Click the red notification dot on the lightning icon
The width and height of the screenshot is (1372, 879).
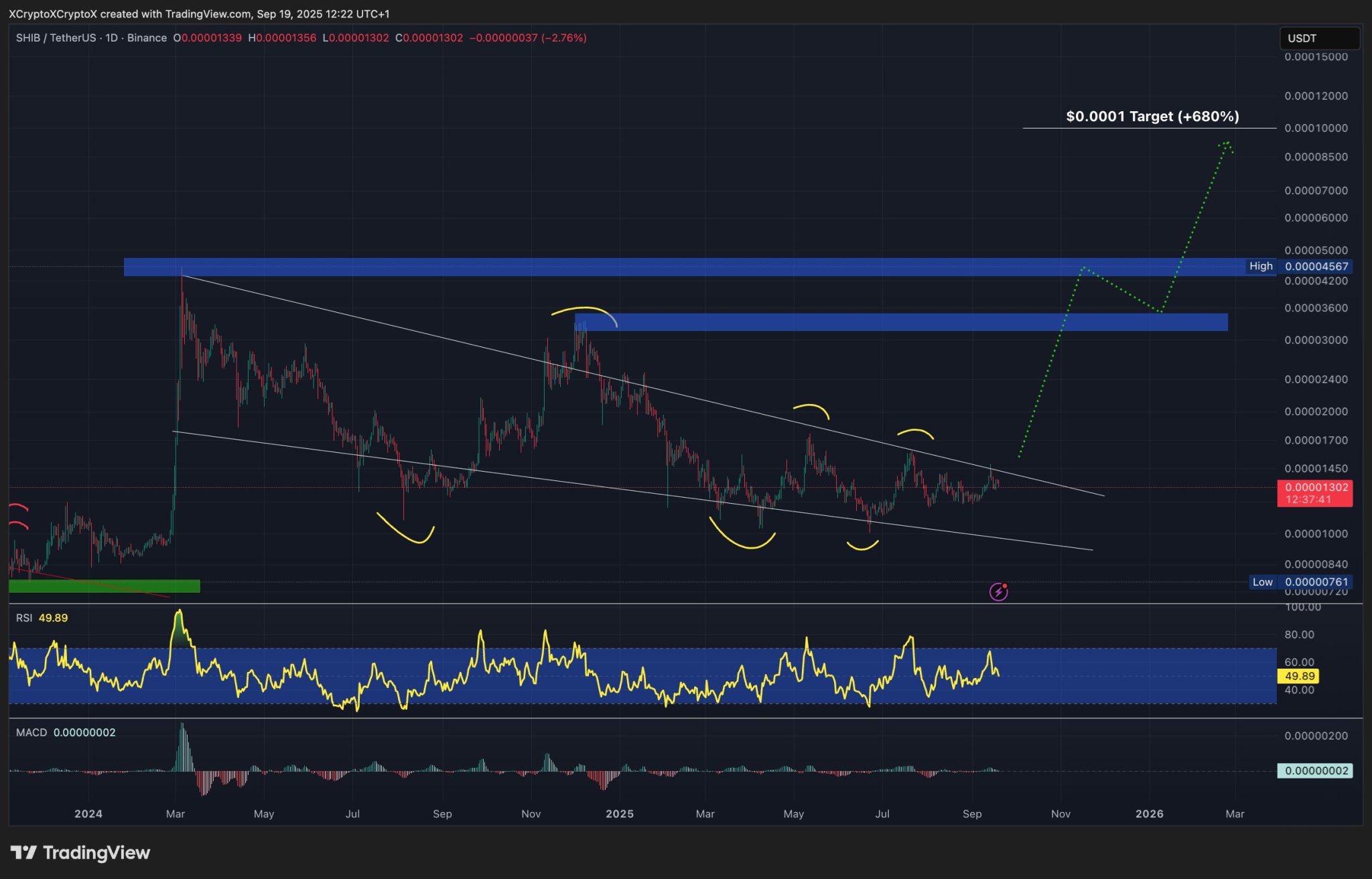tap(1004, 585)
